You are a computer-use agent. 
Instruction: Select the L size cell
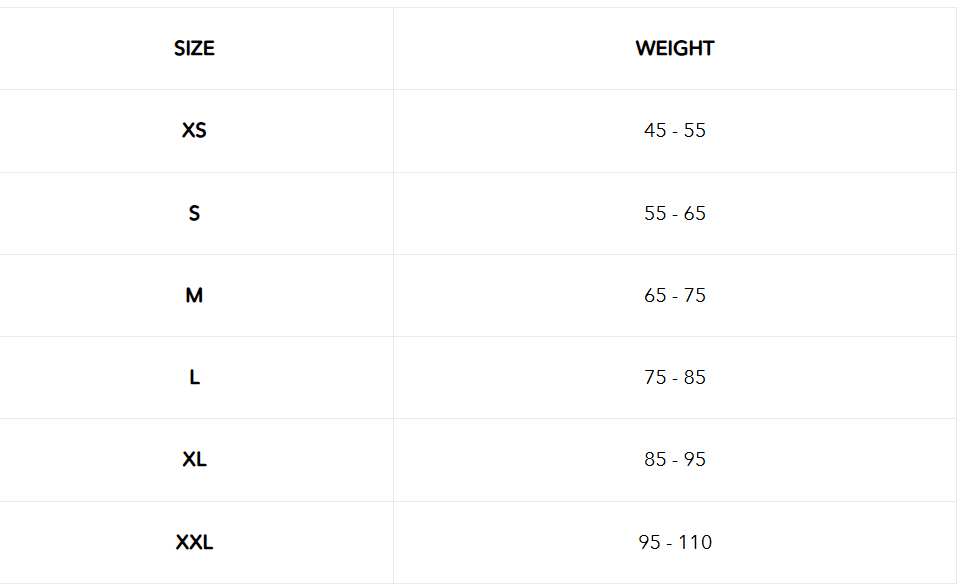(x=194, y=377)
